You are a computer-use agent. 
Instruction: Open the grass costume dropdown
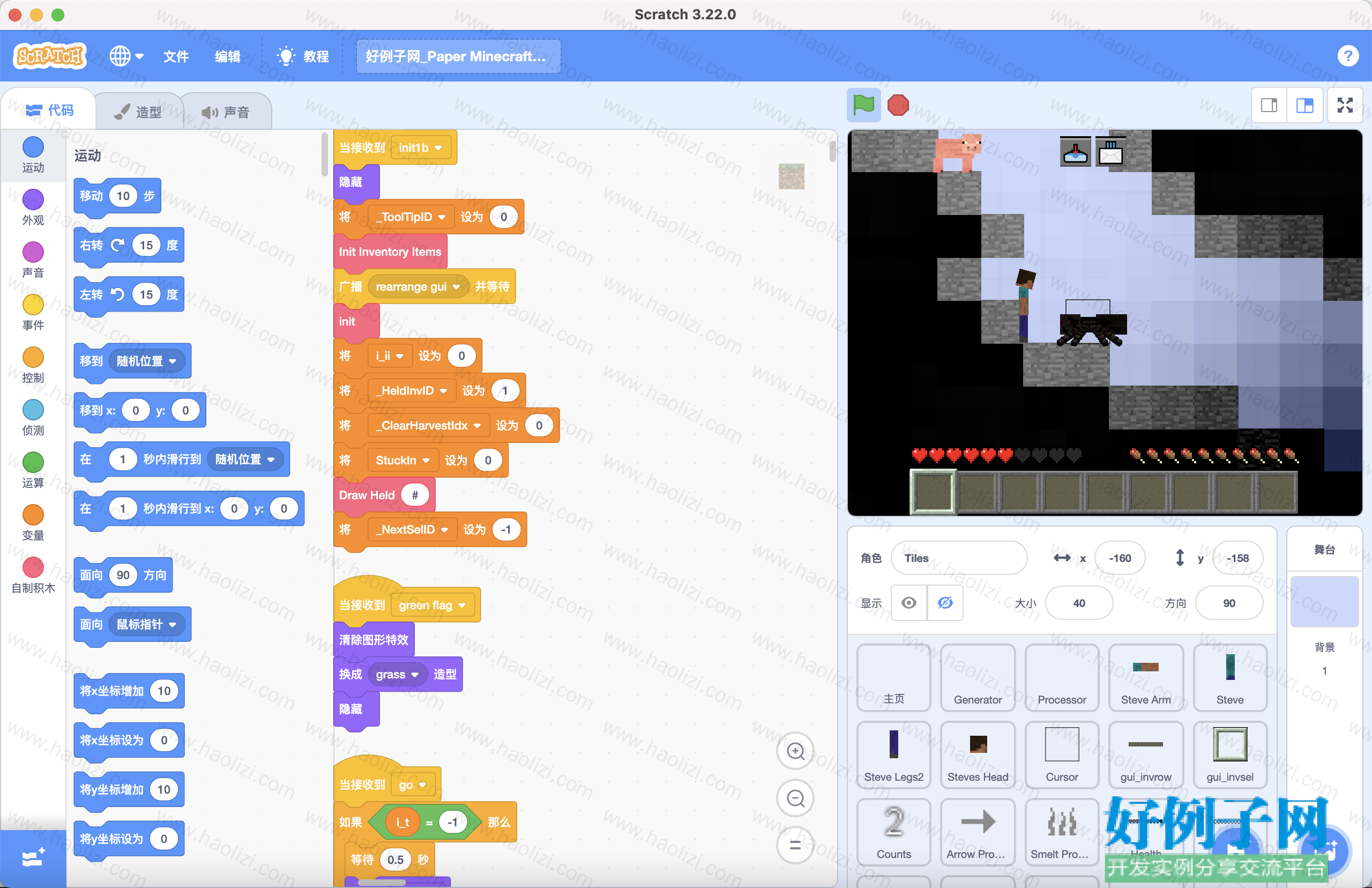[x=397, y=674]
